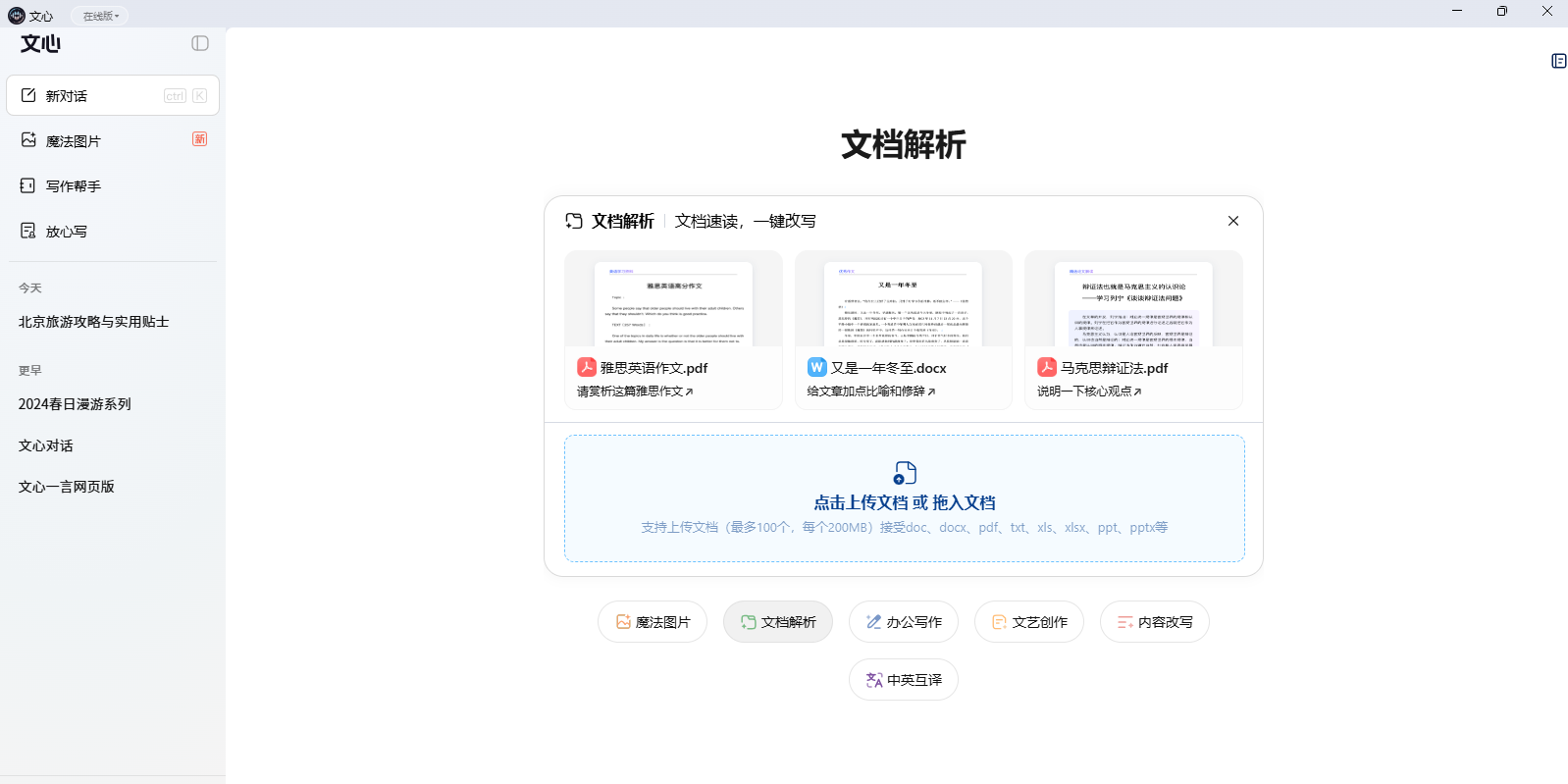Select the 办公写作 chip
Viewport: 1568px width, 784px height.
[x=904, y=622]
